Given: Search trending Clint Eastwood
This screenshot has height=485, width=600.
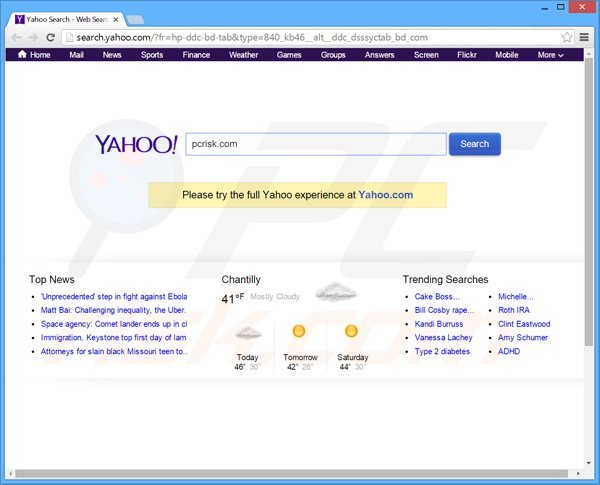Looking at the screenshot, I should click(x=524, y=324).
